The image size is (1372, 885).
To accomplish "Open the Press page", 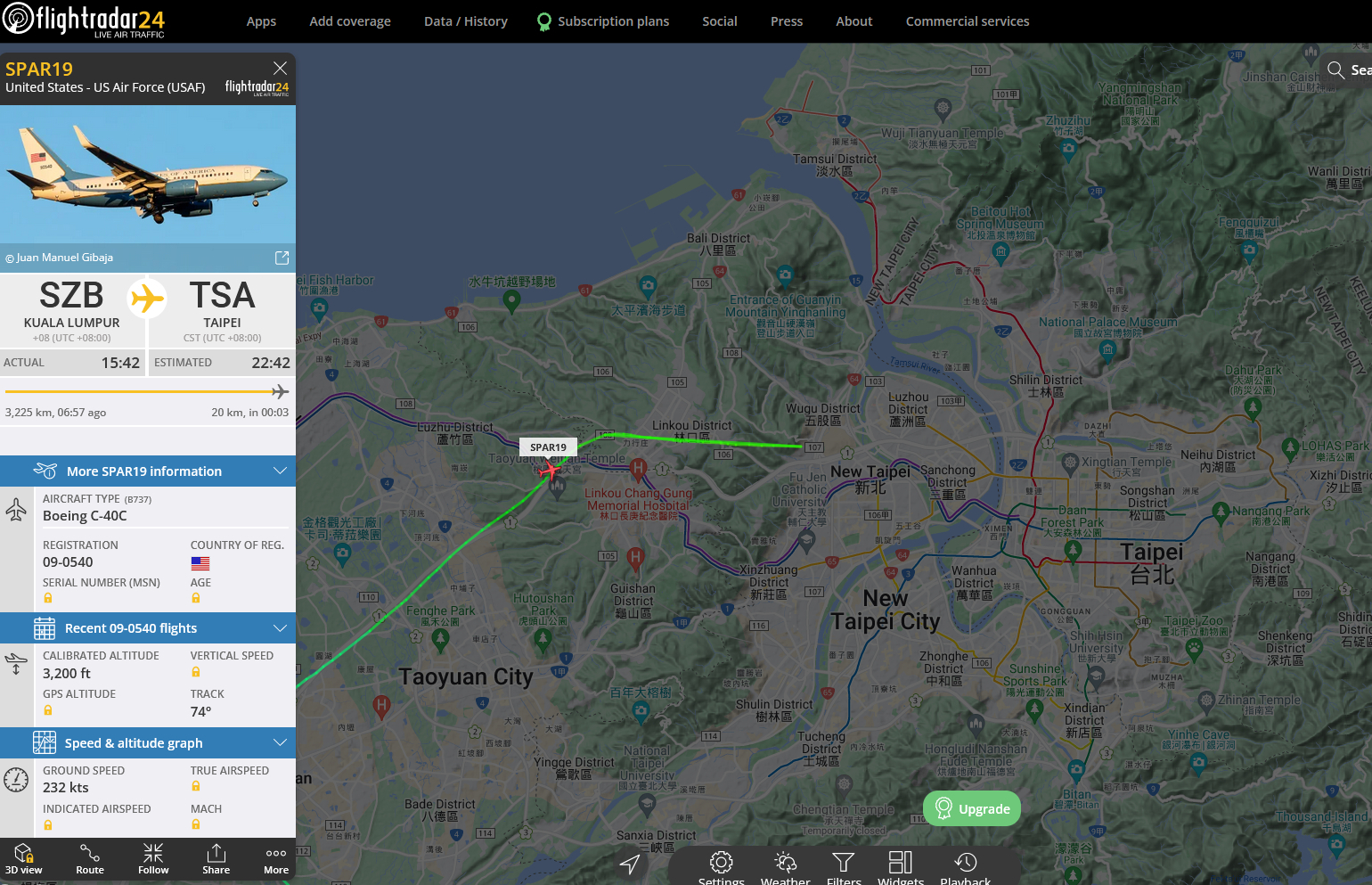I will tap(787, 21).
